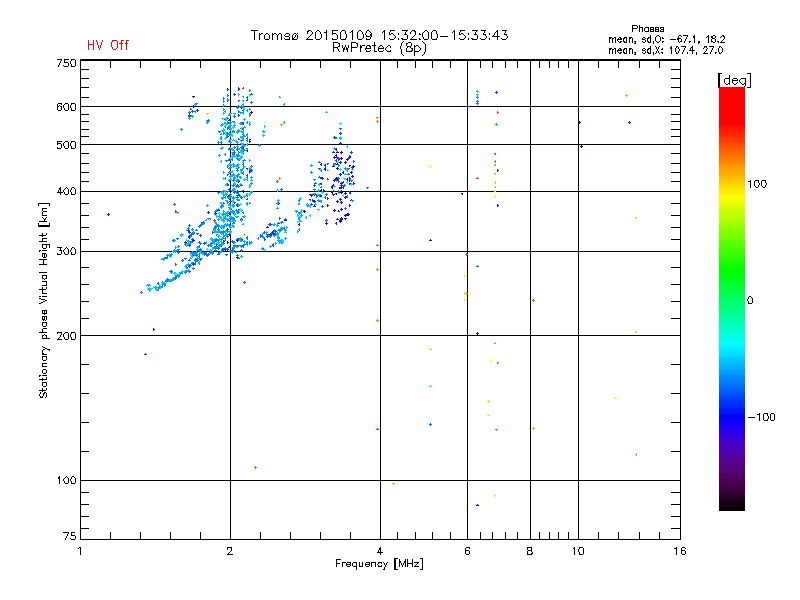Click the '300' height axis label

(67, 252)
